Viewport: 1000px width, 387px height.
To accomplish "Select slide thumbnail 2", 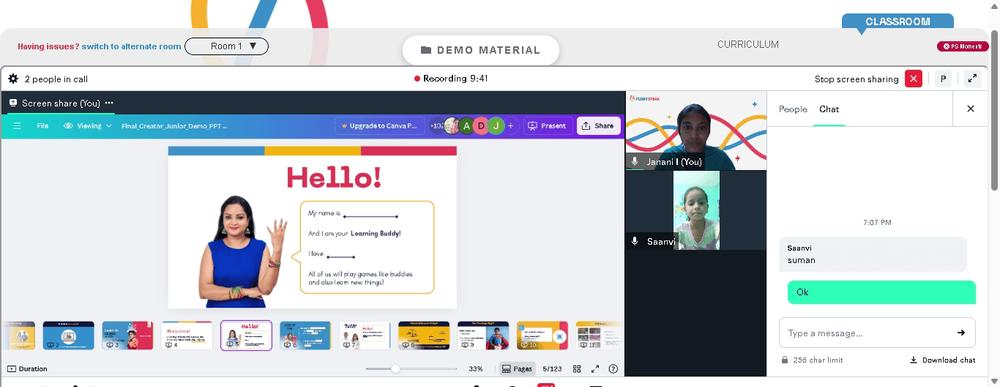I will (x=68, y=335).
